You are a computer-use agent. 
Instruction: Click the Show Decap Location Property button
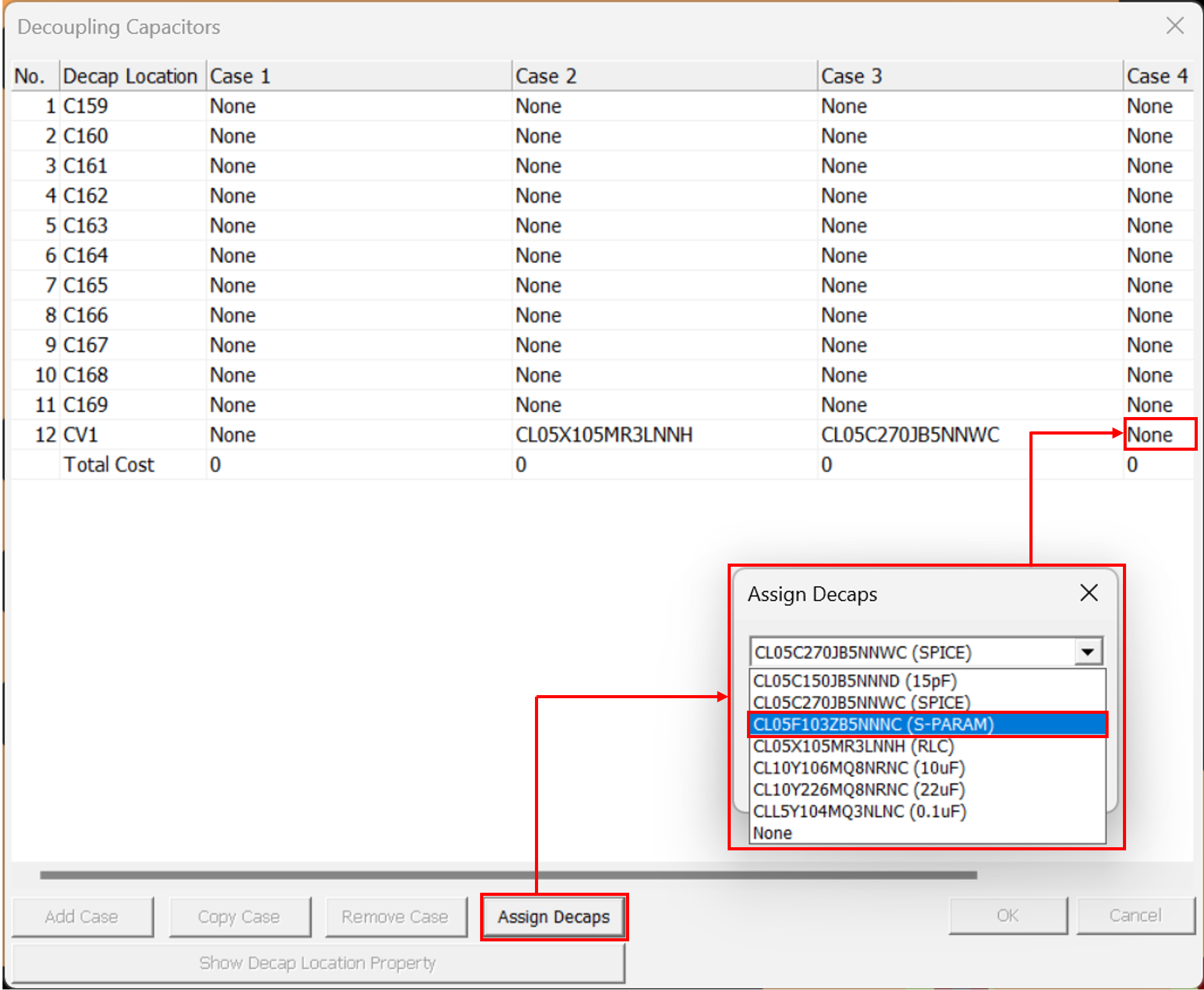click(318, 963)
